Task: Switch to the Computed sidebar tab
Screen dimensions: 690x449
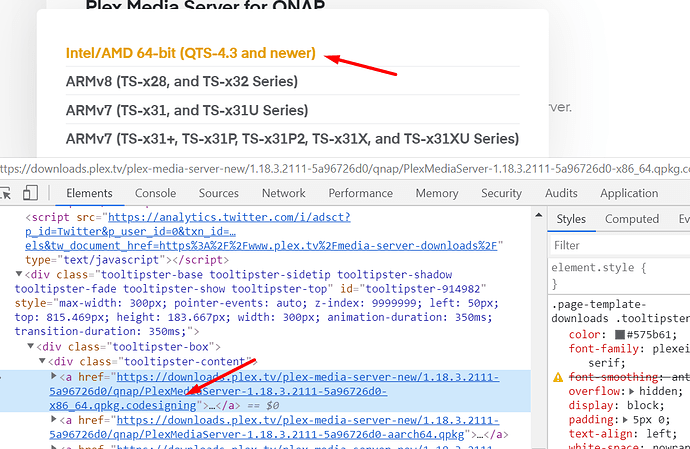Action: (632, 219)
